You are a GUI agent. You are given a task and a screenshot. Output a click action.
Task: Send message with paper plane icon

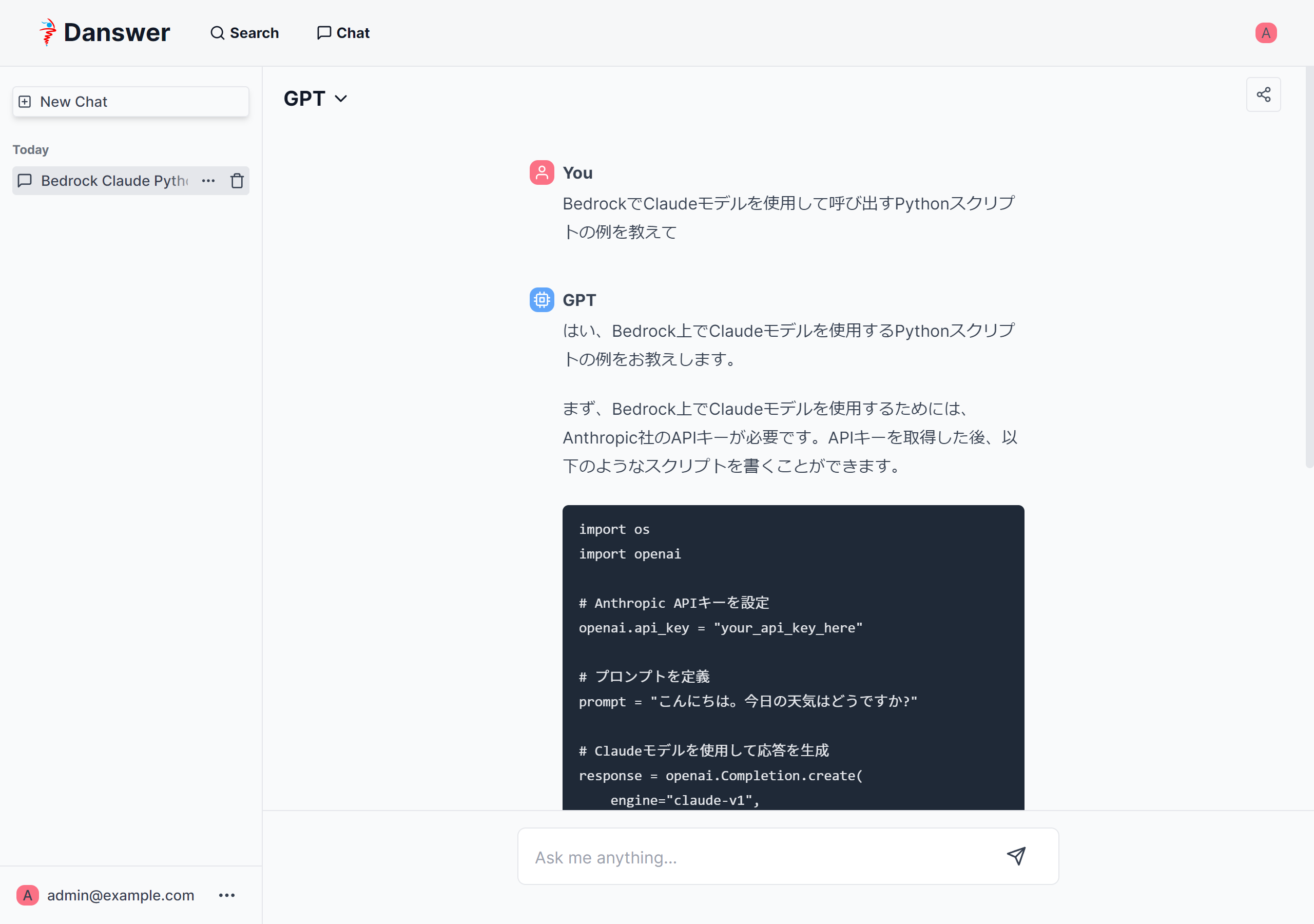click(1016, 856)
